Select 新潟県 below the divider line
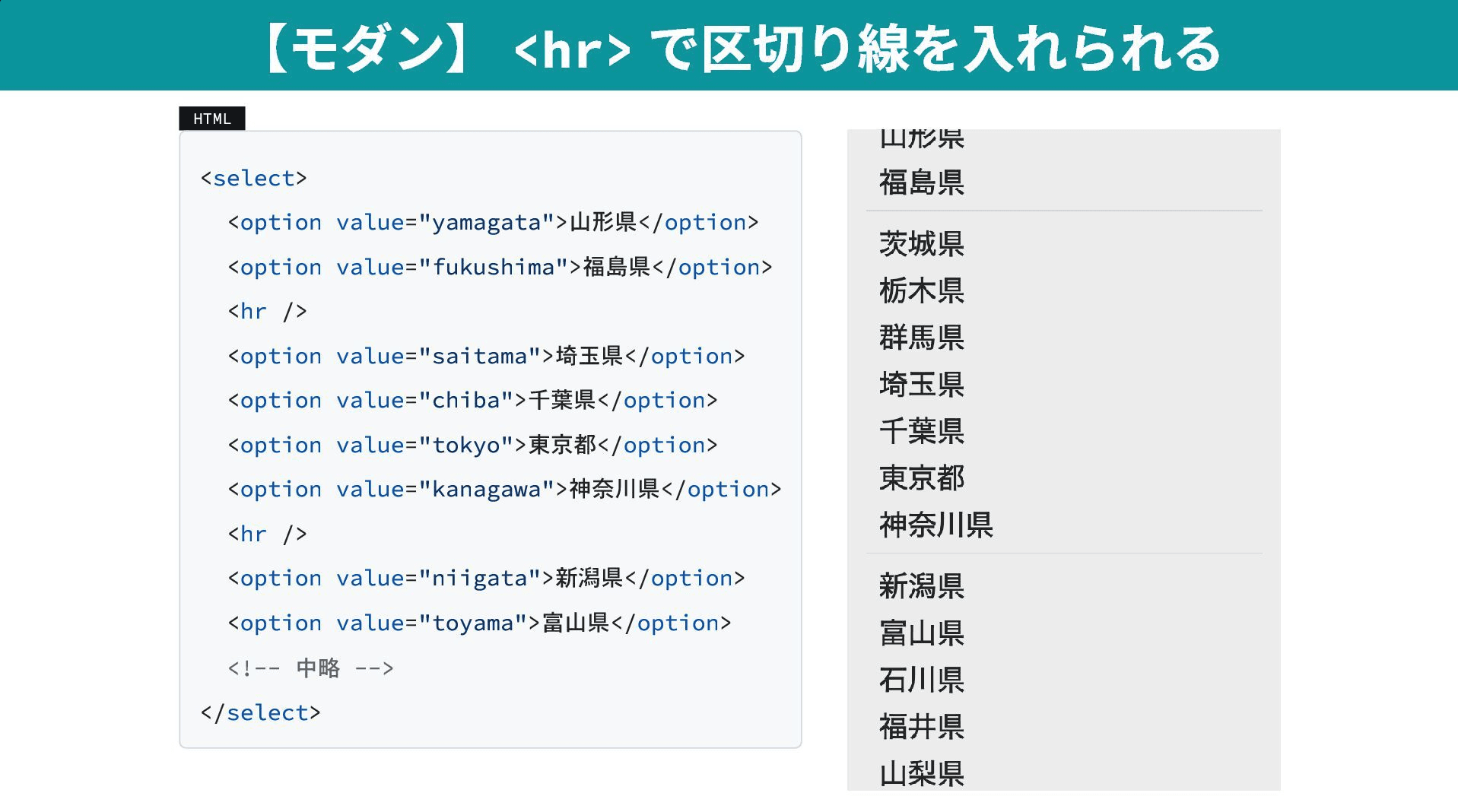This screenshot has width=1458, height=812. pos(920,585)
